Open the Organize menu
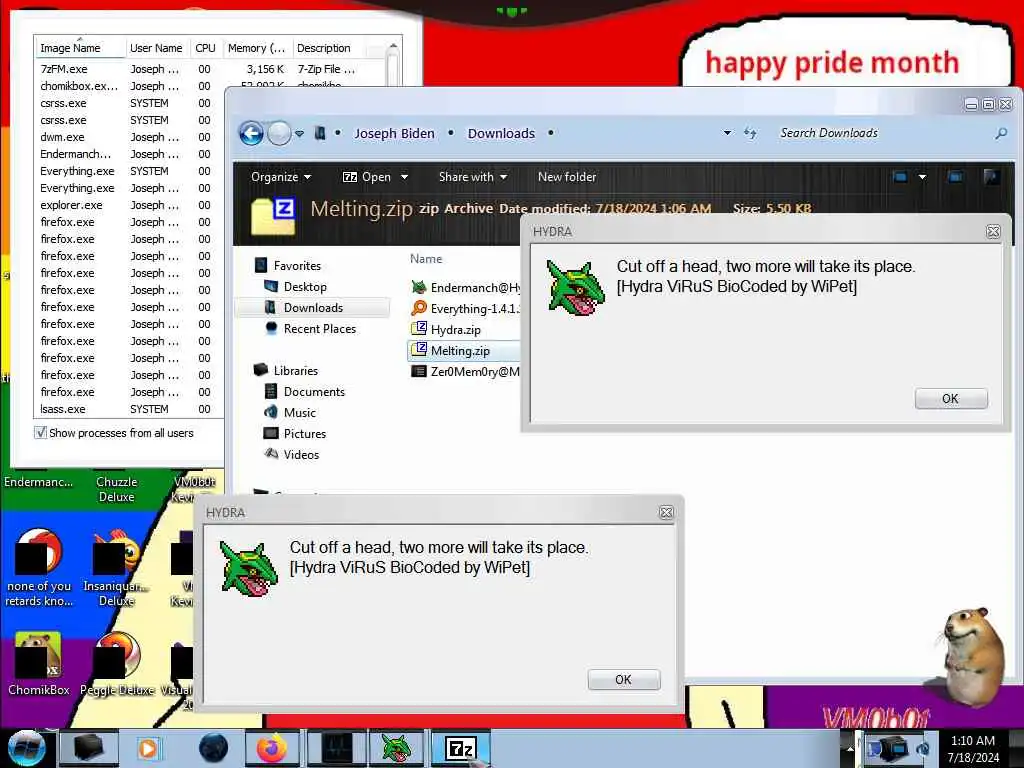 281,177
